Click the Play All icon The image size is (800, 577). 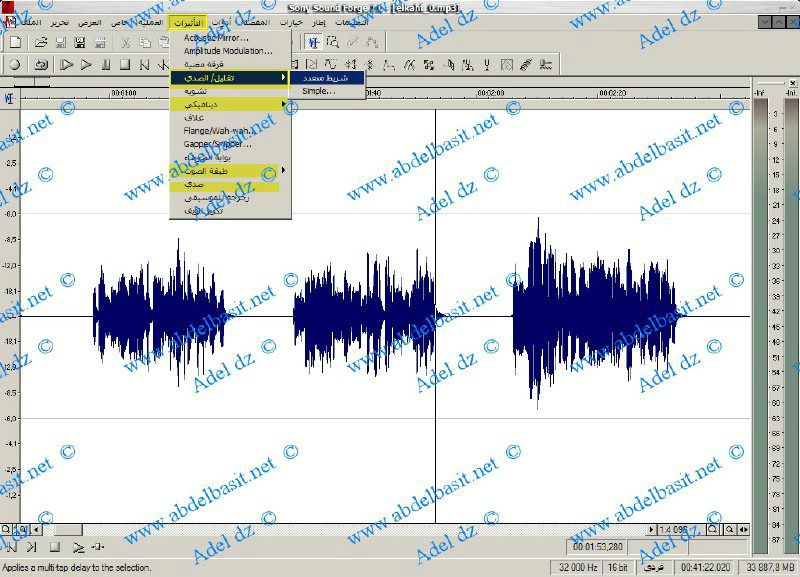click(x=66, y=65)
